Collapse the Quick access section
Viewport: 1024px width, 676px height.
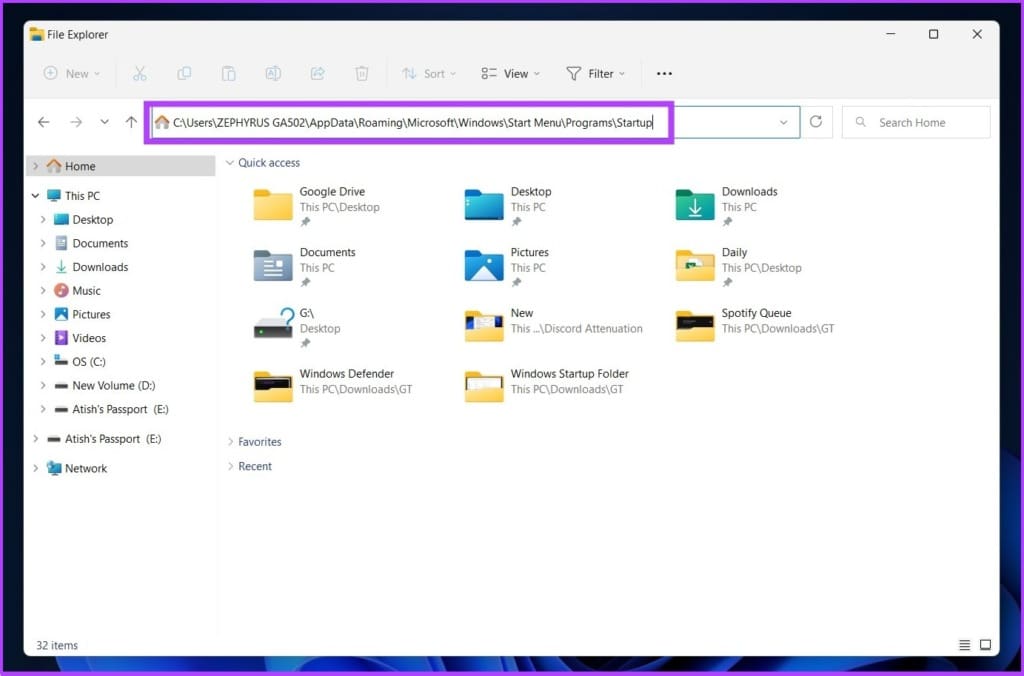230,163
